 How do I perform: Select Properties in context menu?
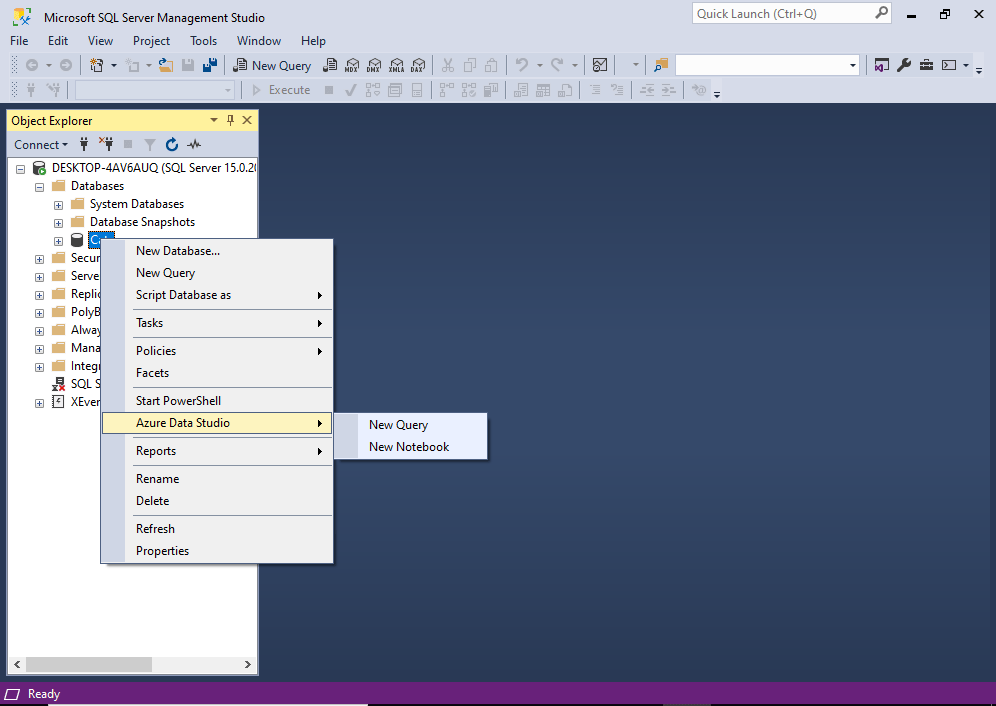pyautogui.click(x=217, y=551)
